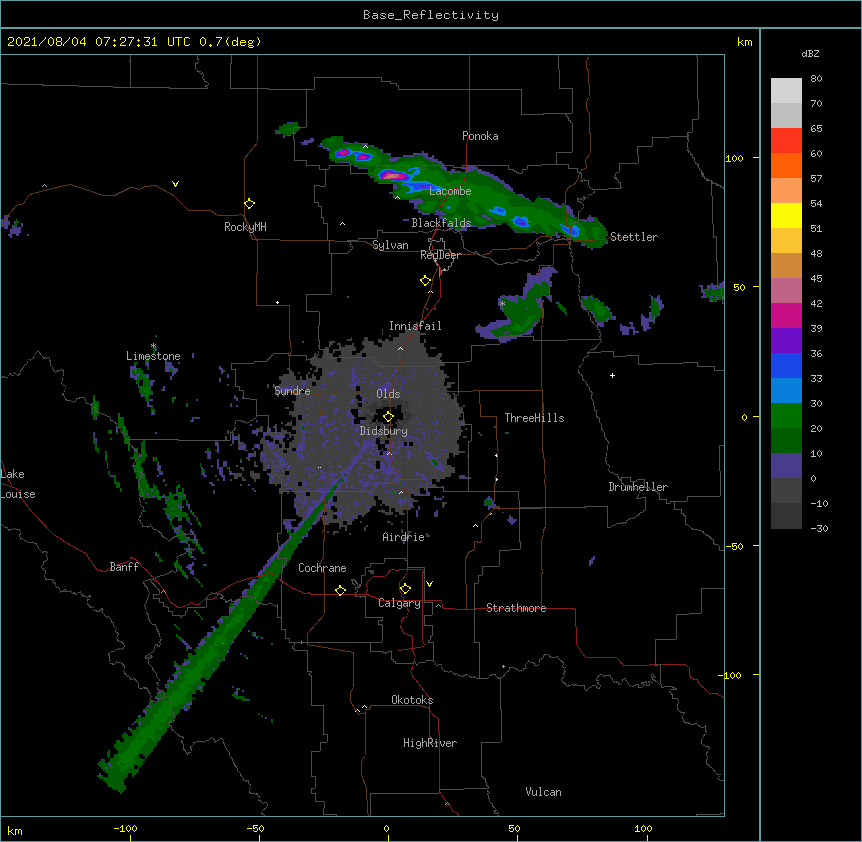The height and width of the screenshot is (842, 862).
Task: Click the yellow diamond marker near RockyMH
Action: coord(249,203)
